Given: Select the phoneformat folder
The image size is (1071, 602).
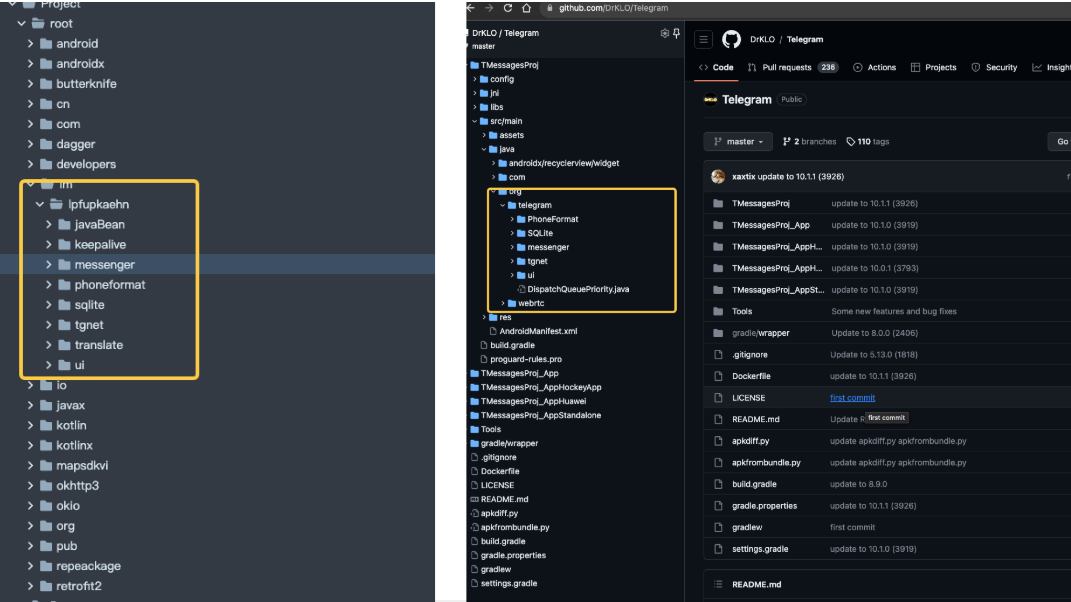Looking at the screenshot, I should 110,285.
